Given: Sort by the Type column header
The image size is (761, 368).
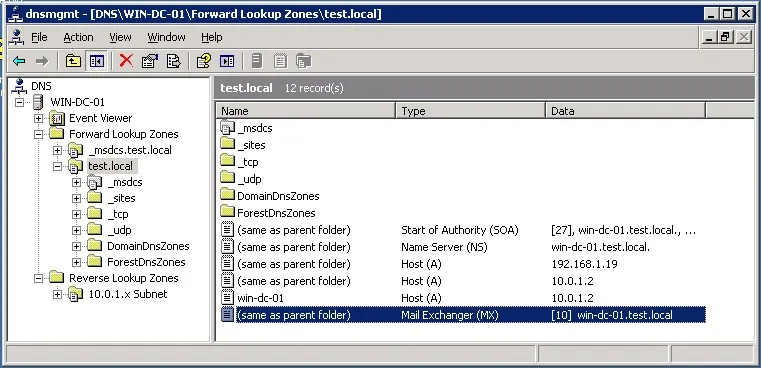Looking at the screenshot, I should pos(471,111).
